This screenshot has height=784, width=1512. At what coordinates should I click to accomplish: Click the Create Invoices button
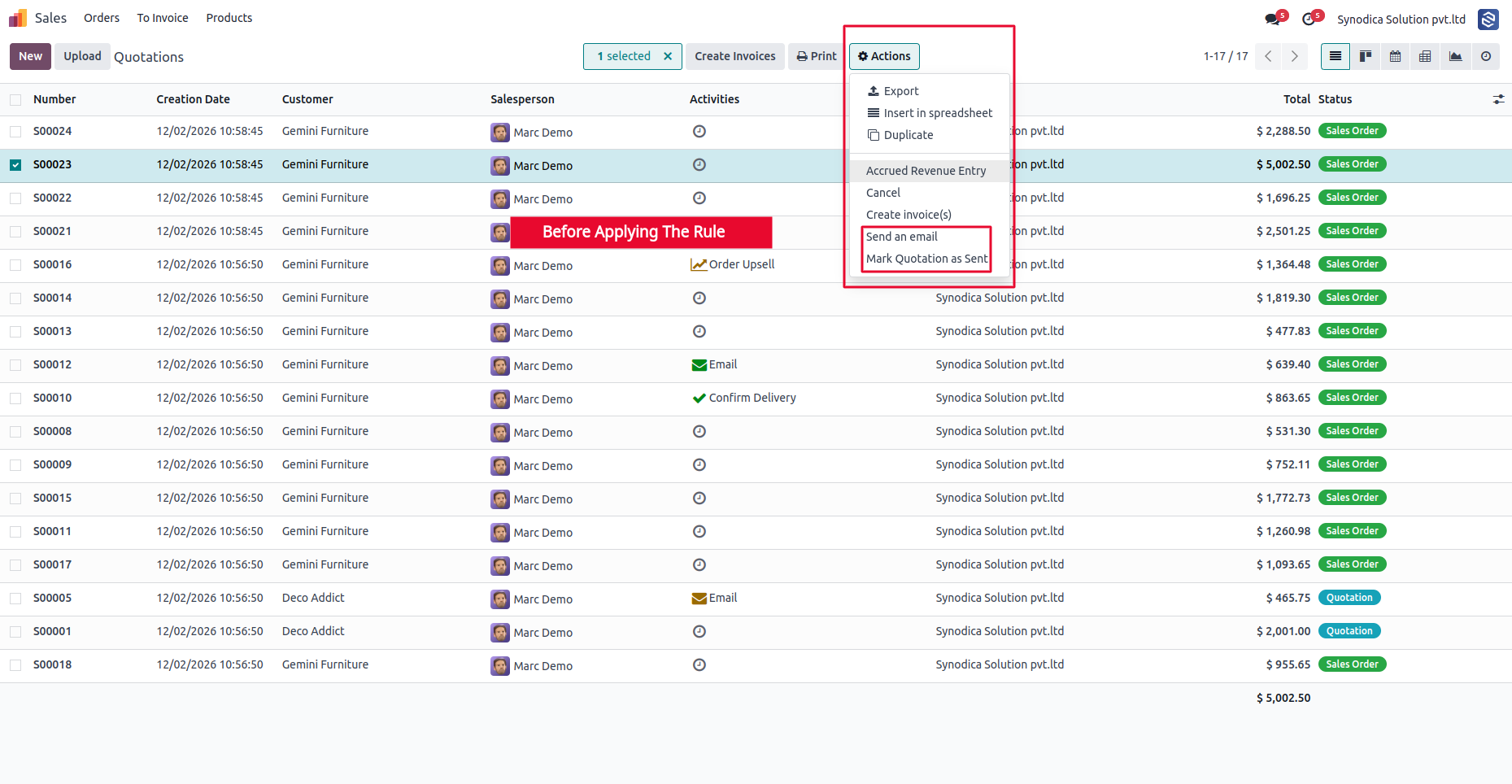[735, 56]
